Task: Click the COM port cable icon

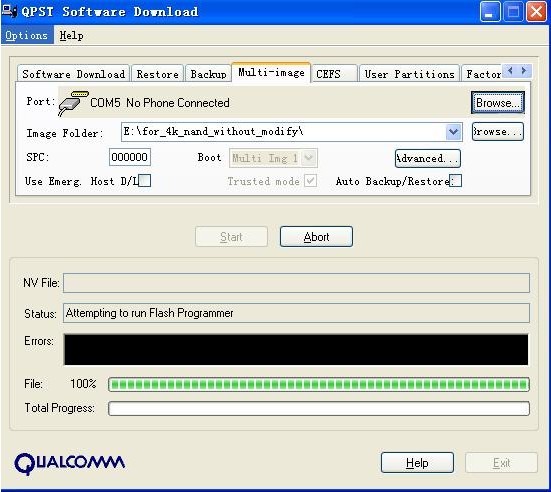Action: coord(73,103)
